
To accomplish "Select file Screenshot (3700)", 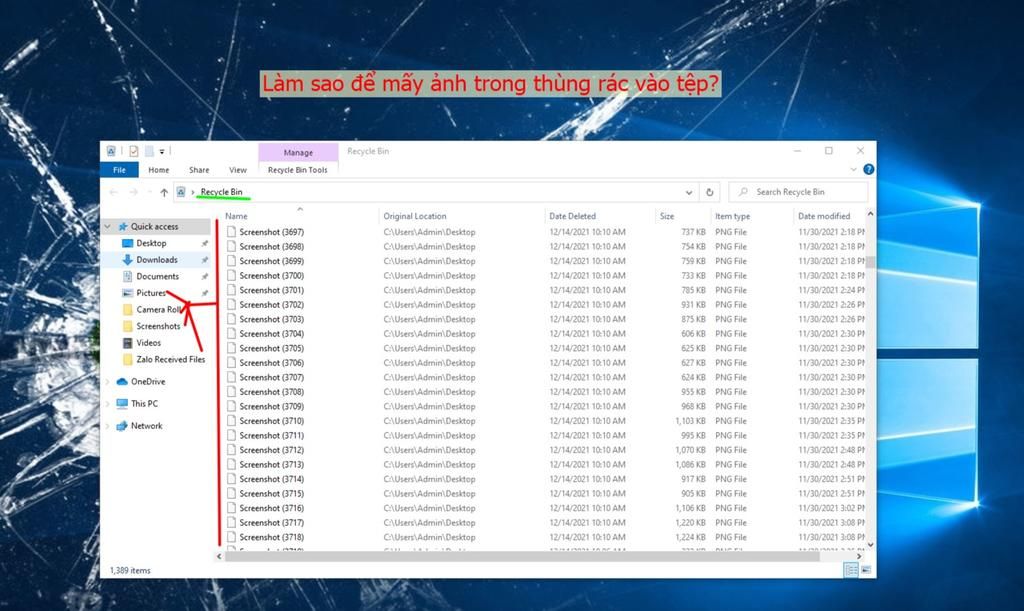I will pos(271,275).
